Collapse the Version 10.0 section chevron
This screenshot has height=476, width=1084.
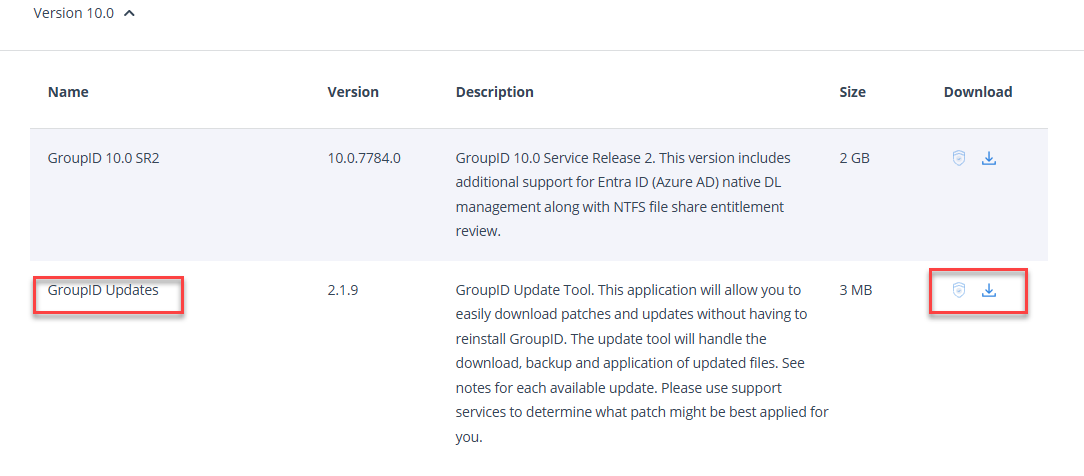click(130, 15)
